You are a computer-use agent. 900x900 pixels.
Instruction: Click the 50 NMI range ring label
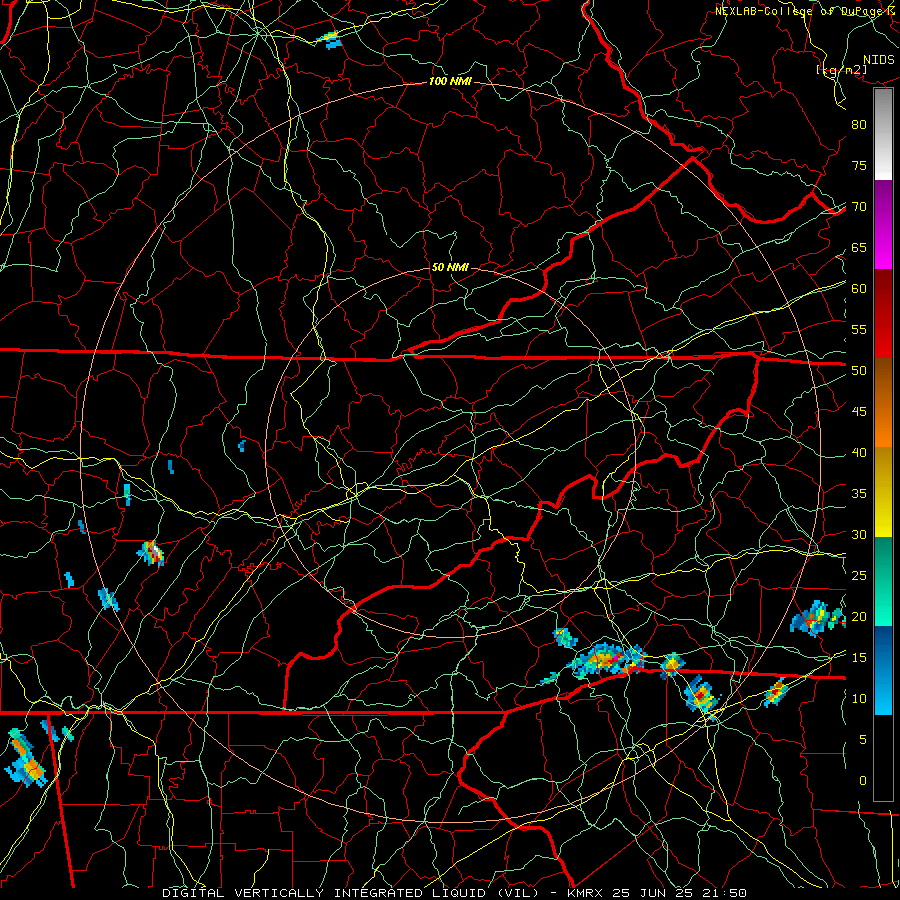point(450,267)
